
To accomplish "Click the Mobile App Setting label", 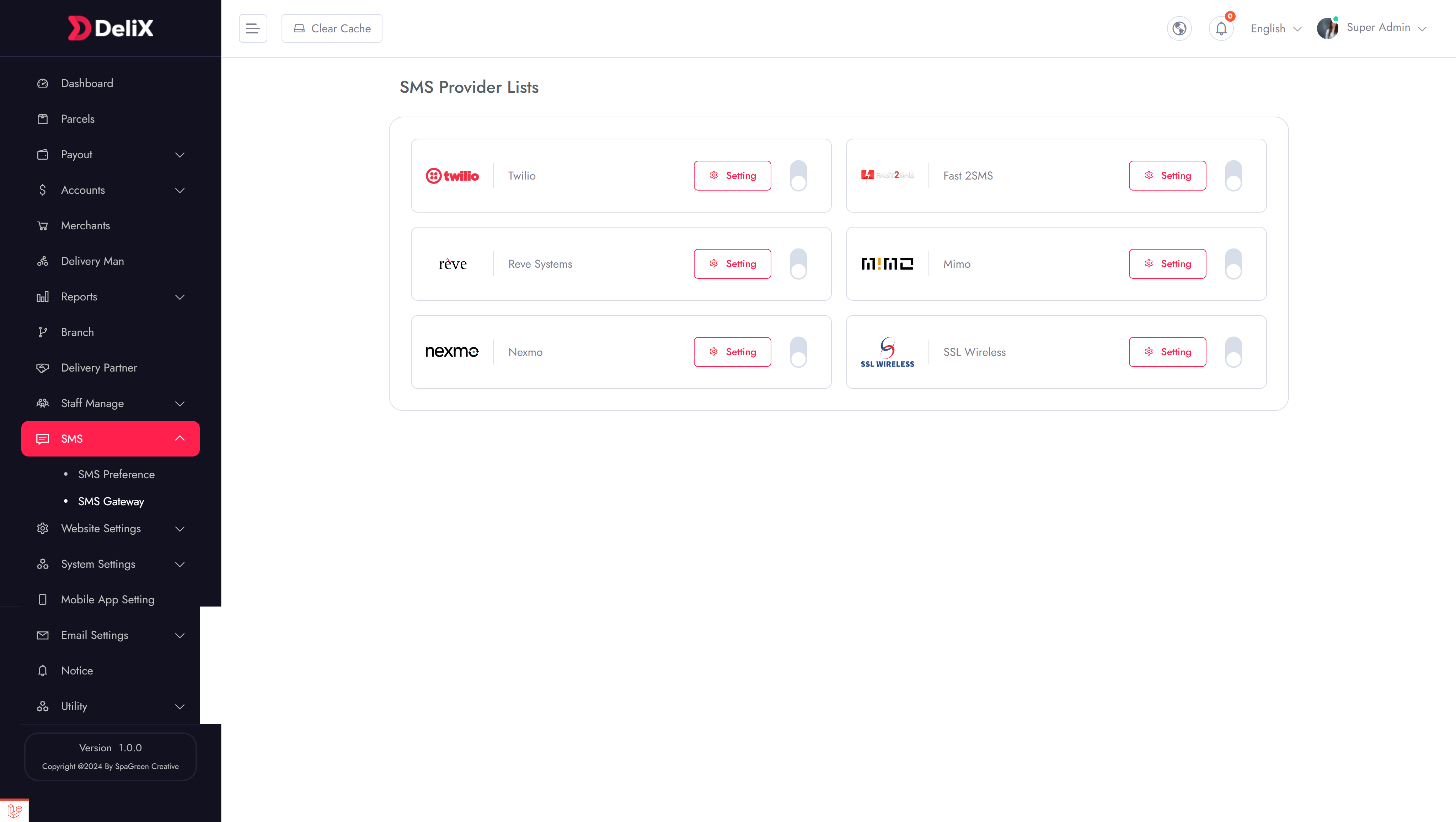I will 107,600.
